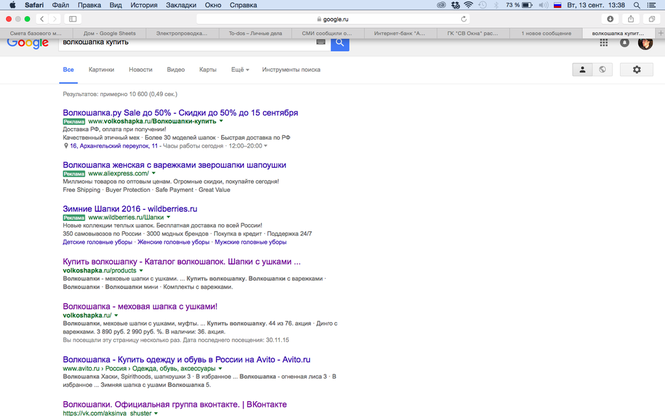The height and width of the screenshot is (416, 665).
Task: Expand dropdown arrow next to vk.com URL
Action: [156, 413]
